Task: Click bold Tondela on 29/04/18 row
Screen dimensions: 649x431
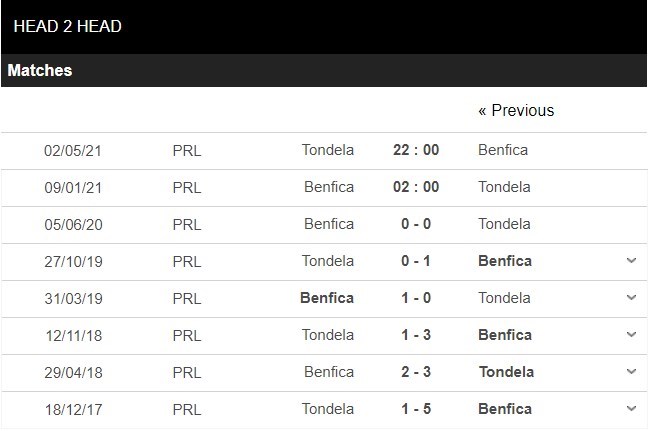Action: click(506, 372)
